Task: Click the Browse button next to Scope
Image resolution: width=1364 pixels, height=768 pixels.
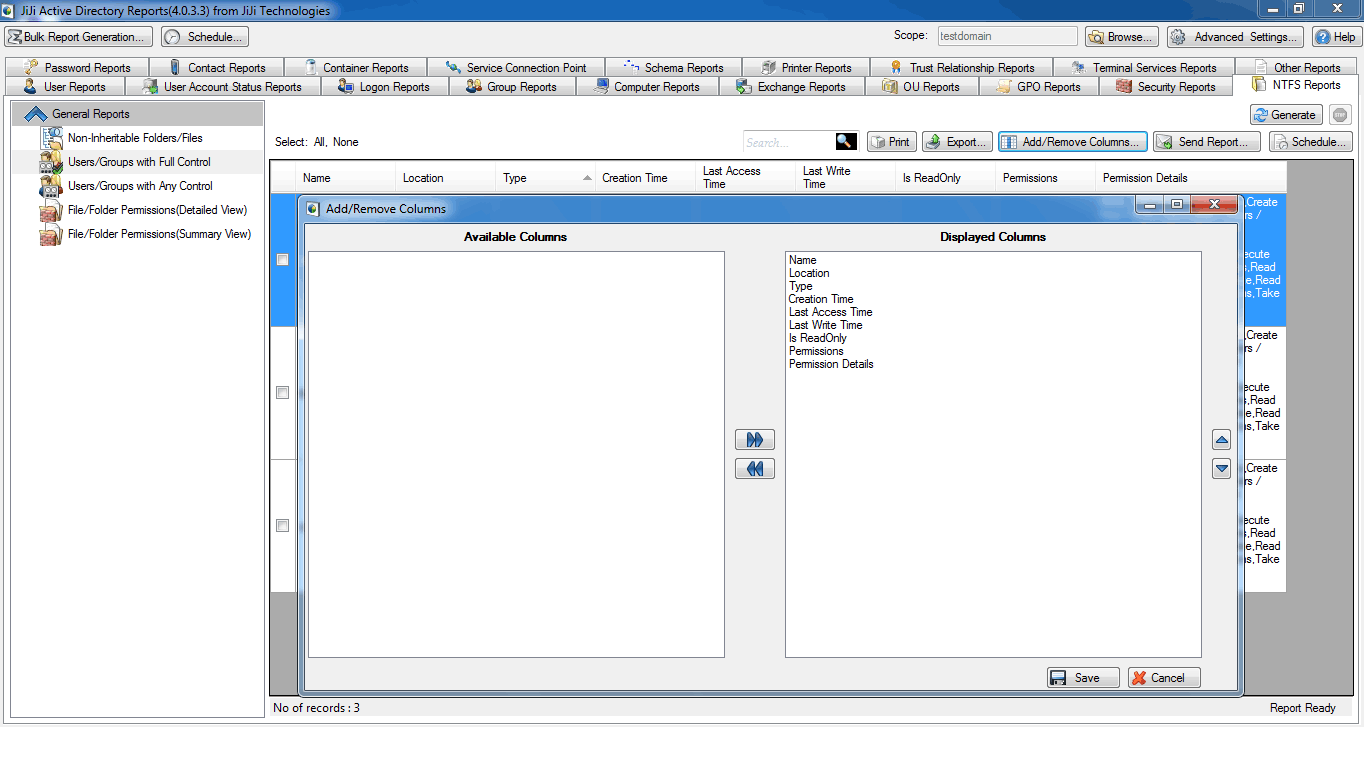Action: (x=1122, y=37)
